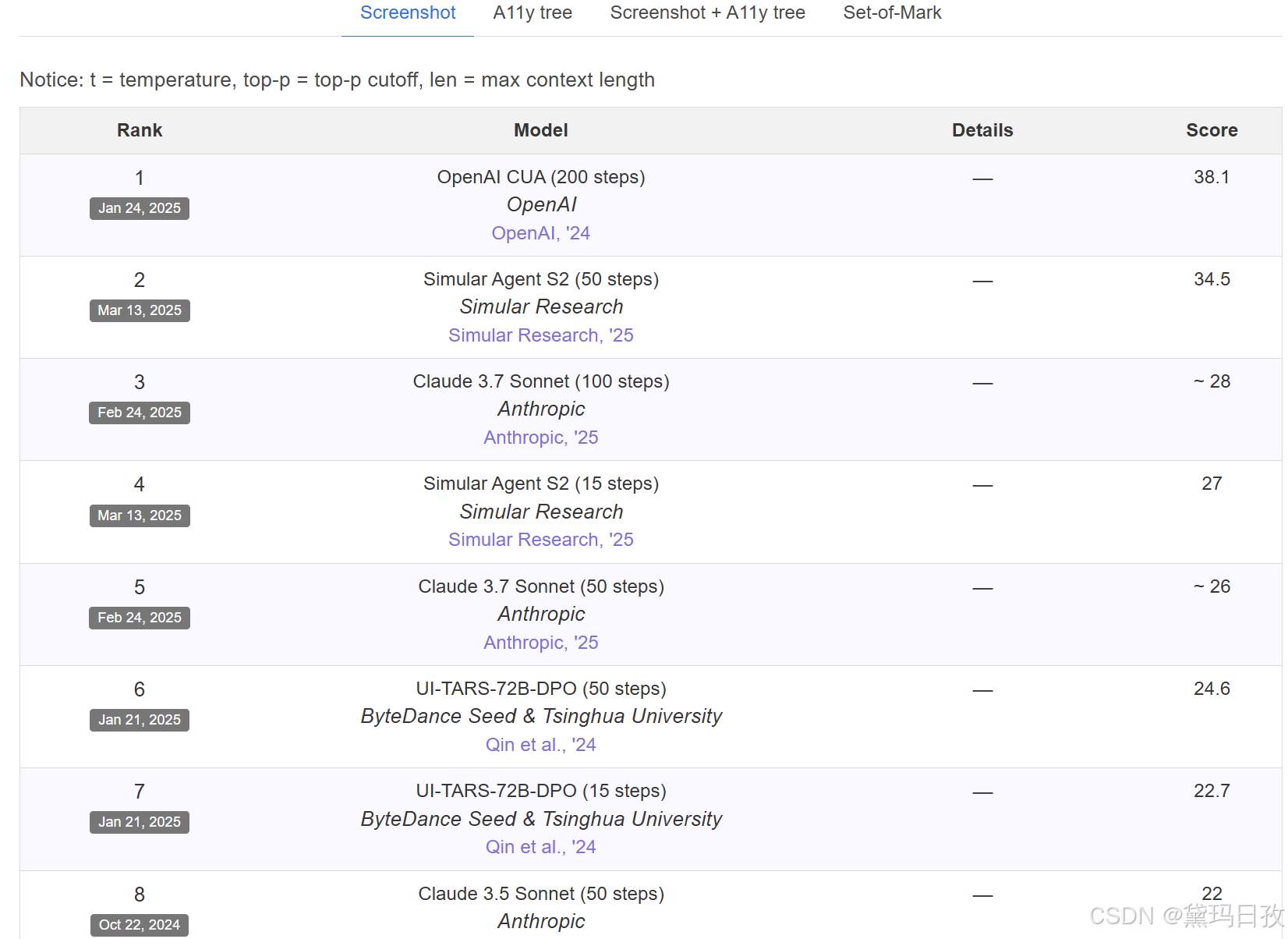Open Qin et al., '24 link in rank 6
The width and height of the screenshot is (1288, 939).
click(x=541, y=745)
